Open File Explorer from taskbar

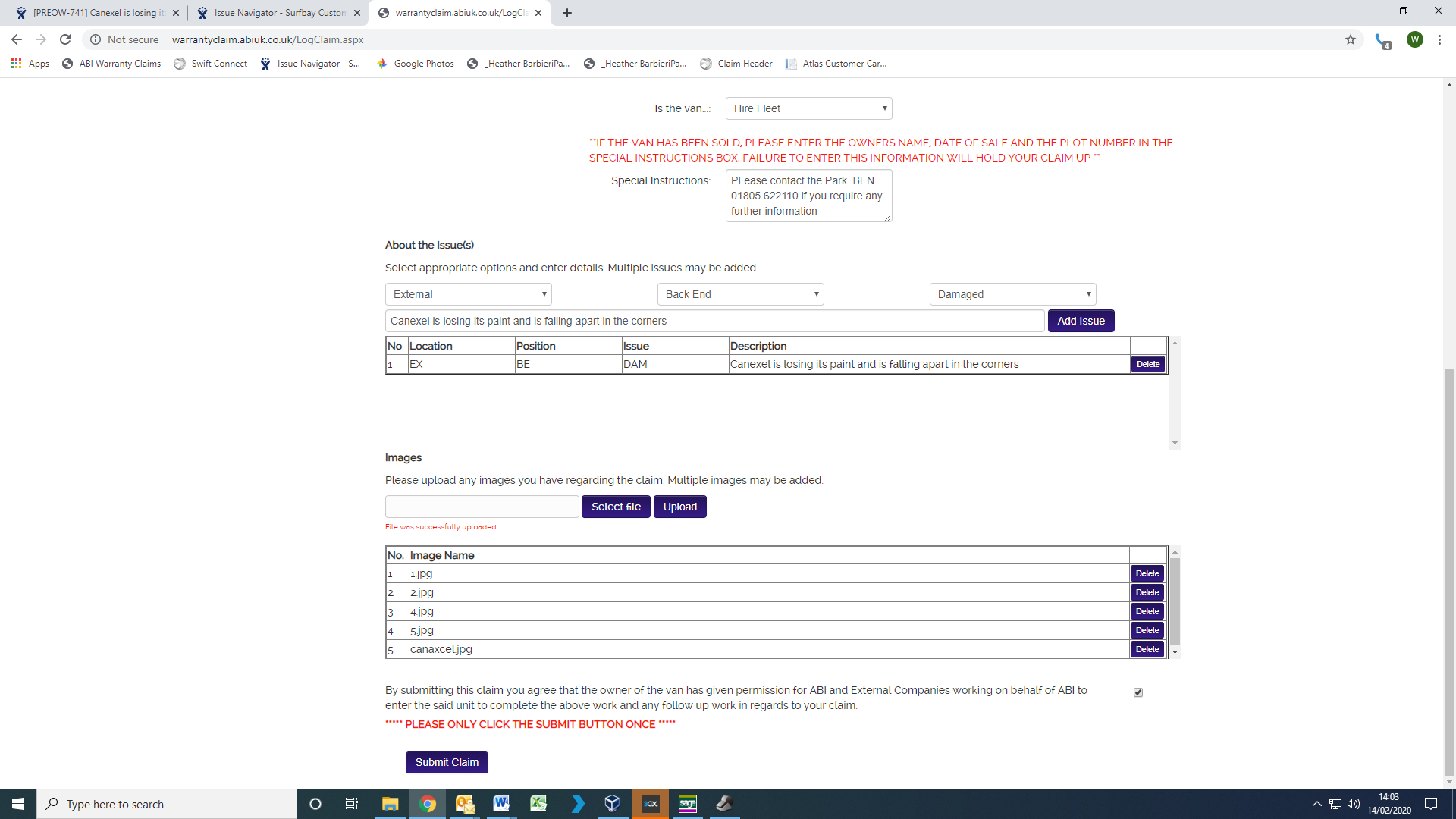pyautogui.click(x=390, y=804)
